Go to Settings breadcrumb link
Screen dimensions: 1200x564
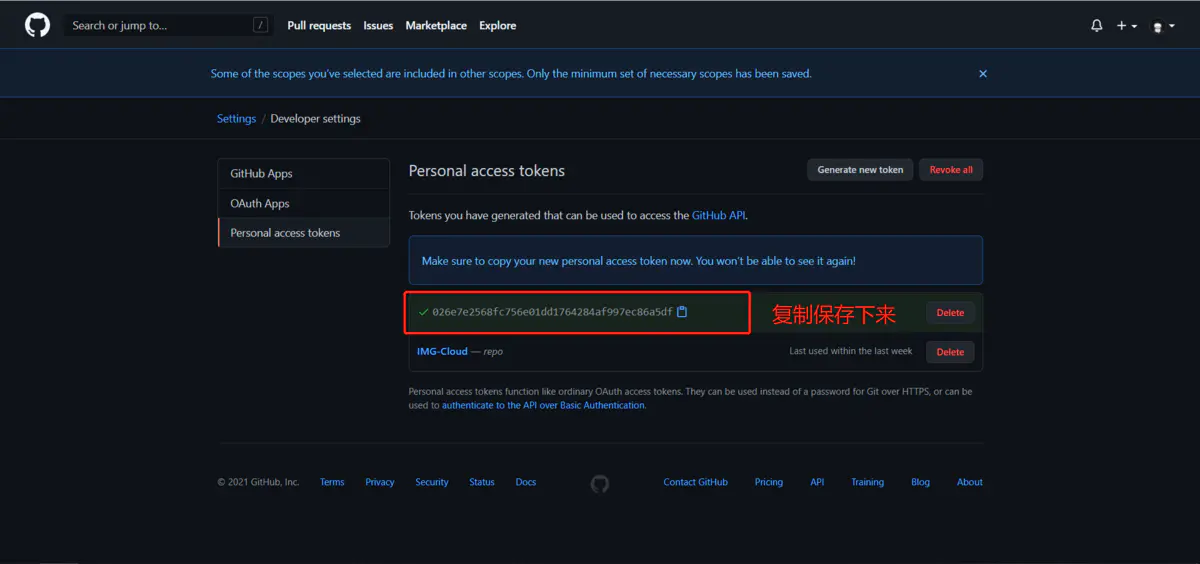pos(236,119)
